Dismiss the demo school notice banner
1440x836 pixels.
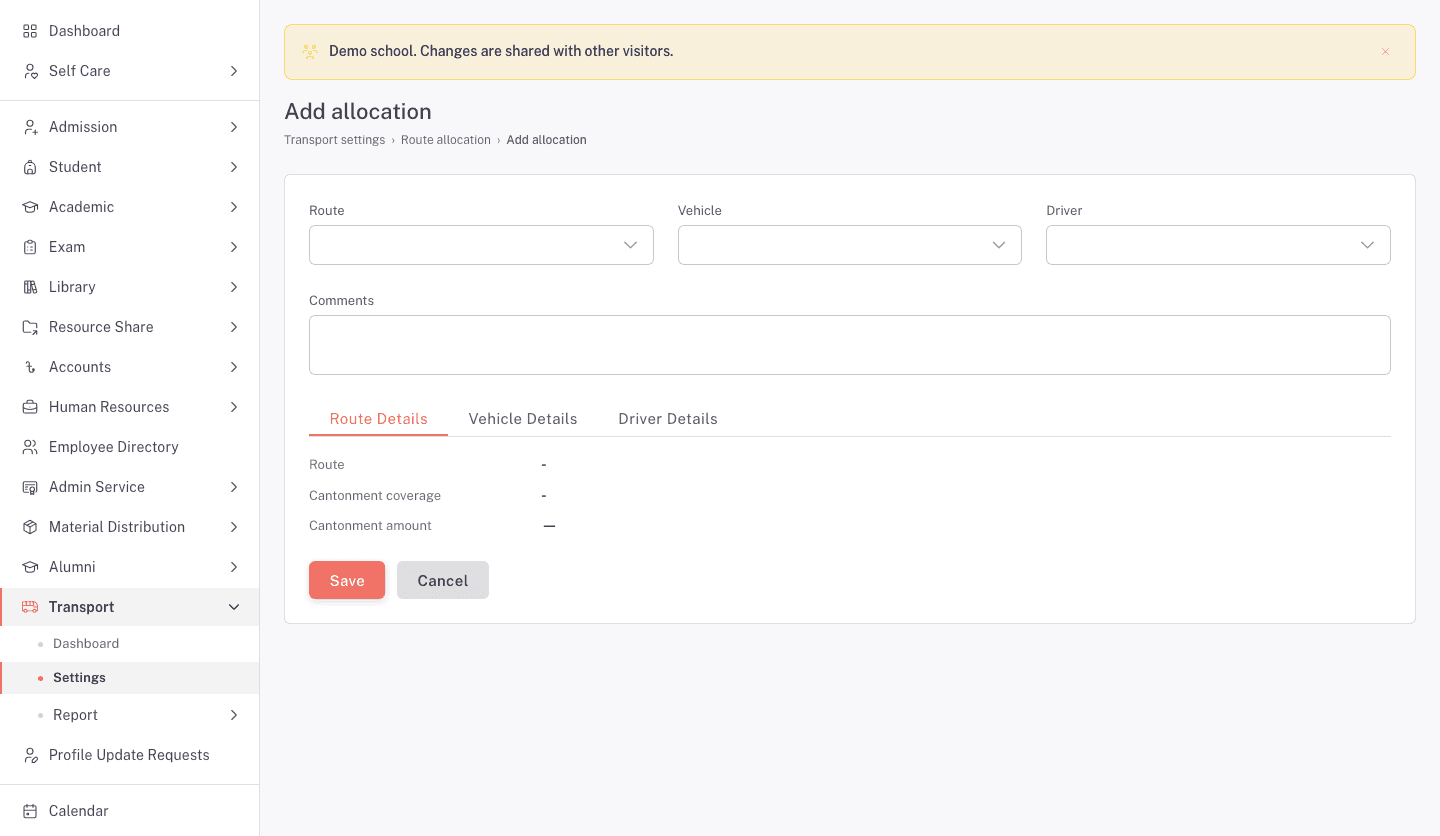pos(1385,52)
